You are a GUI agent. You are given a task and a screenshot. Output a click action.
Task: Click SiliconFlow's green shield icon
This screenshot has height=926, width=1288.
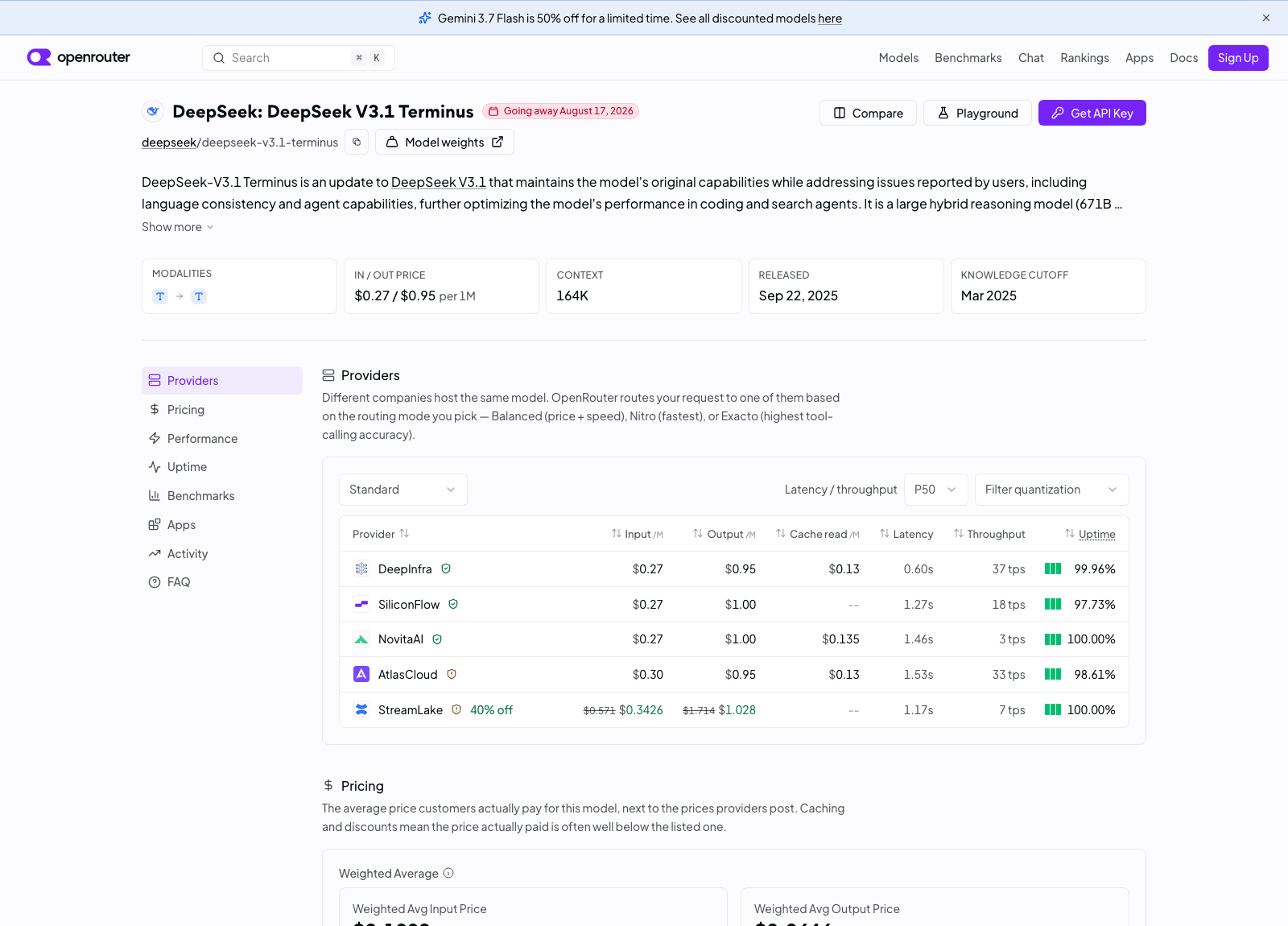(x=453, y=604)
